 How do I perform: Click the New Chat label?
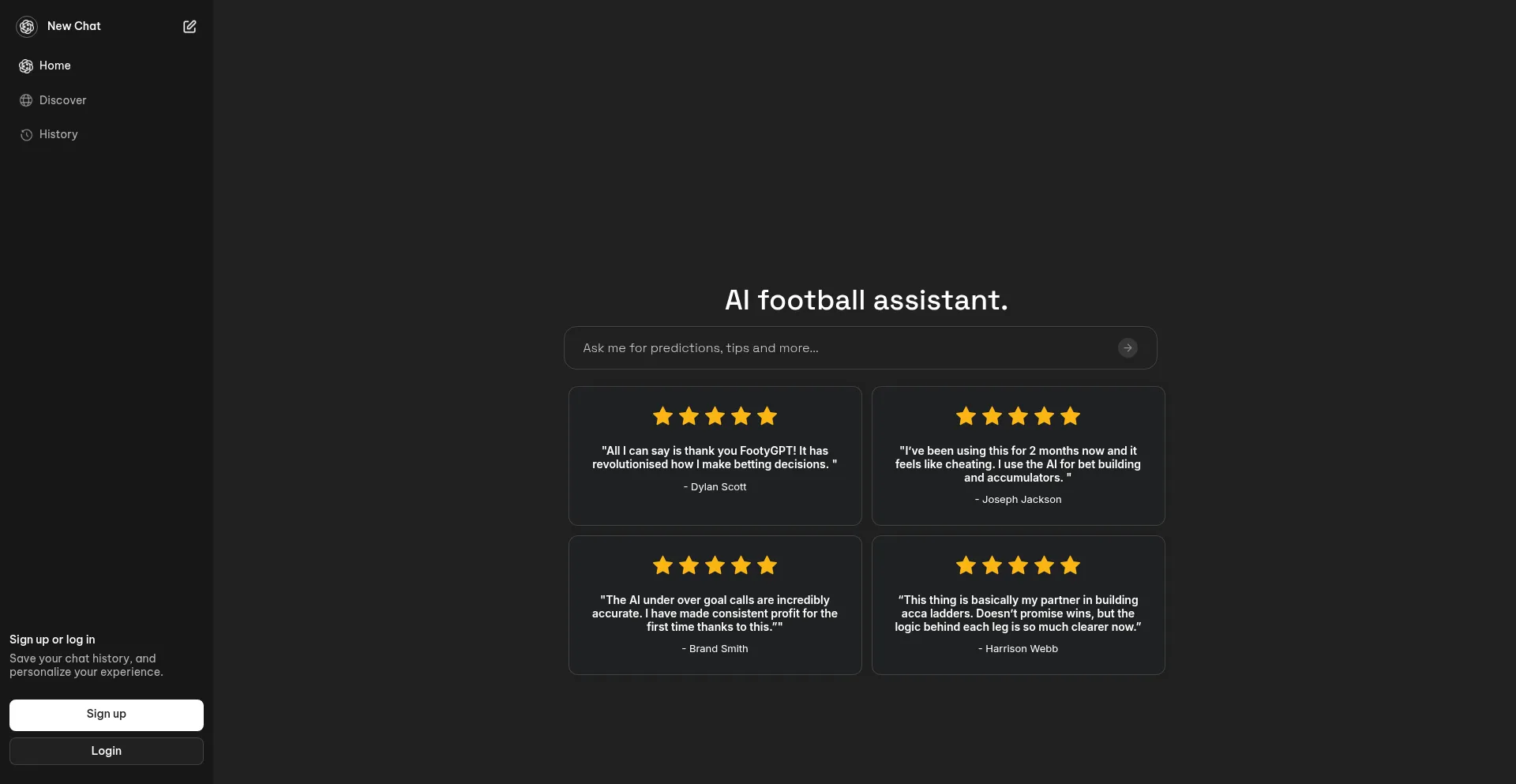[x=75, y=26]
